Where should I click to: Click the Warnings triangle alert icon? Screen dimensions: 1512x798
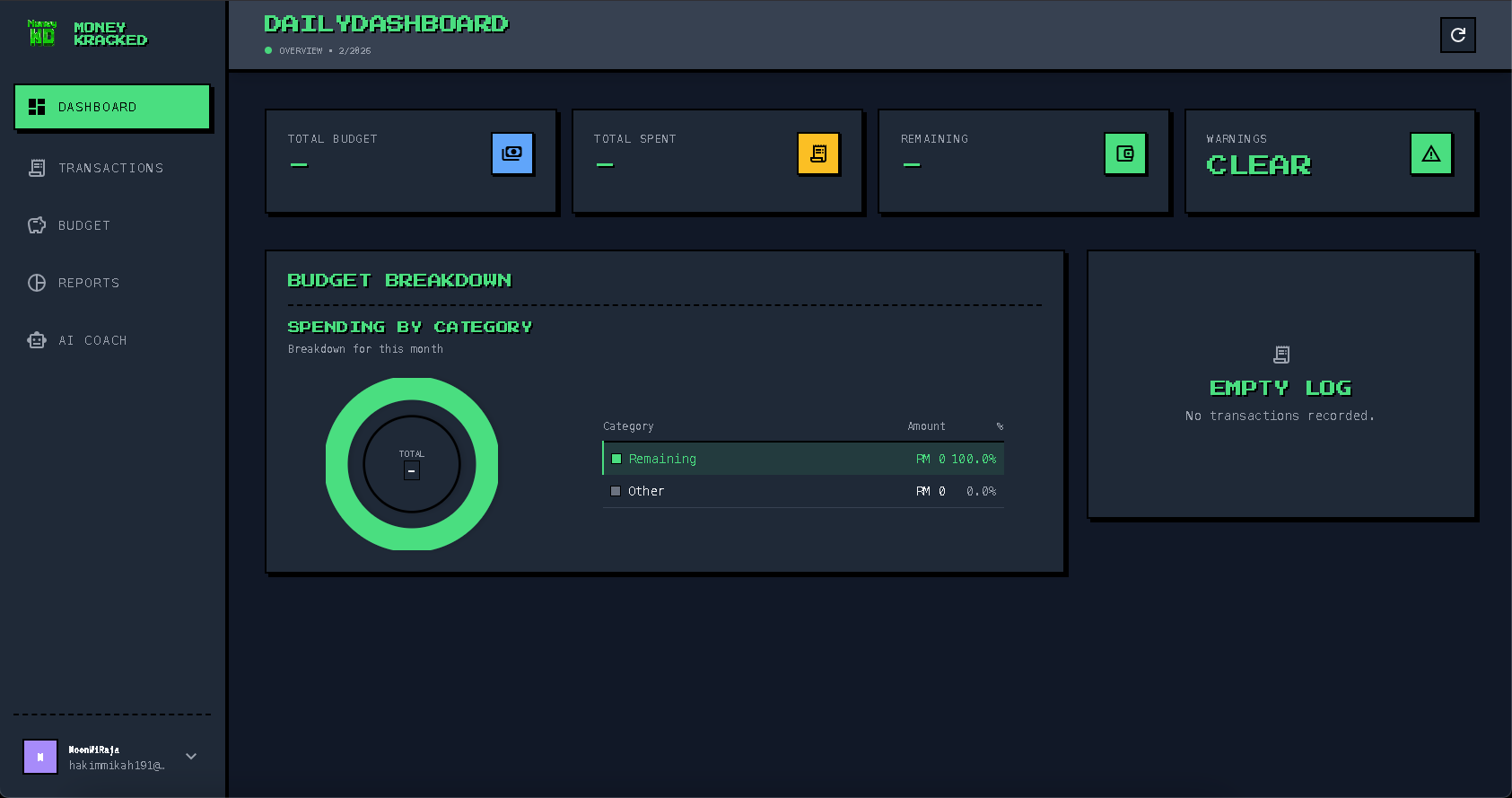(1431, 153)
